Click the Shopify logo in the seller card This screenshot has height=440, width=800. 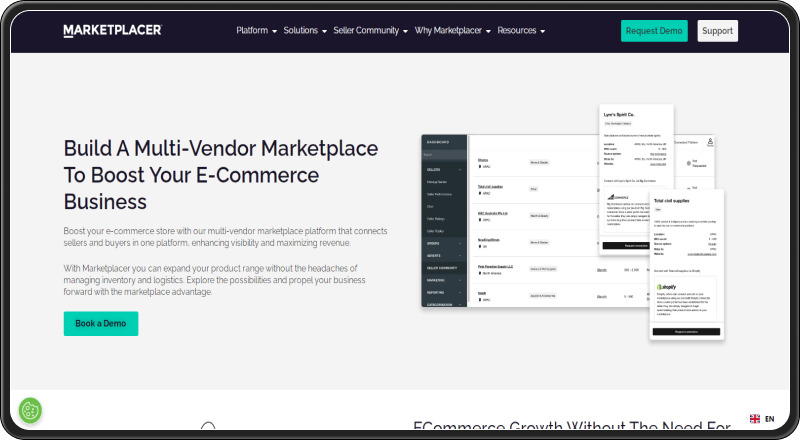coord(666,286)
